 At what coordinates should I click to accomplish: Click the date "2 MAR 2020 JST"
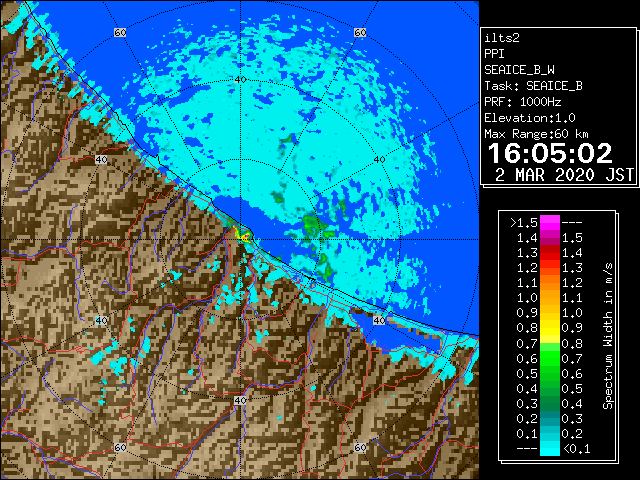coord(564,175)
